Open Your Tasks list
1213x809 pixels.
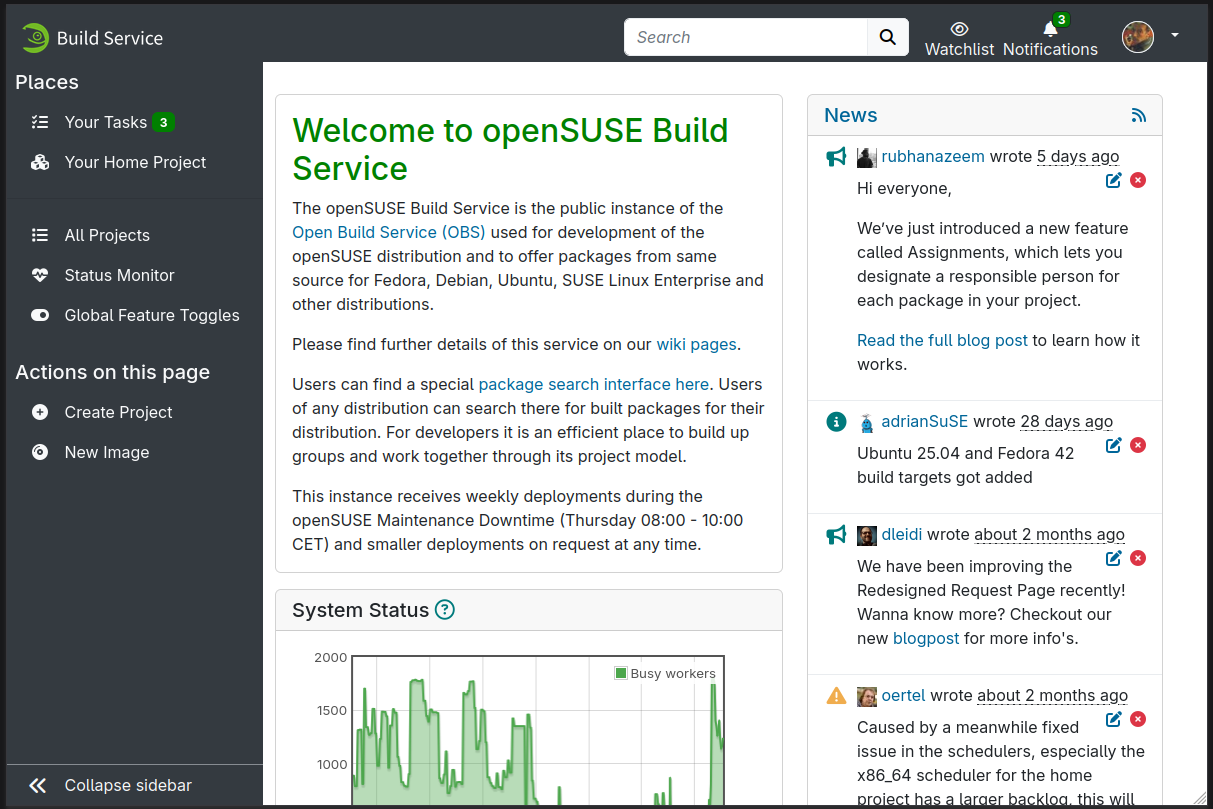pyautogui.click(x=105, y=122)
